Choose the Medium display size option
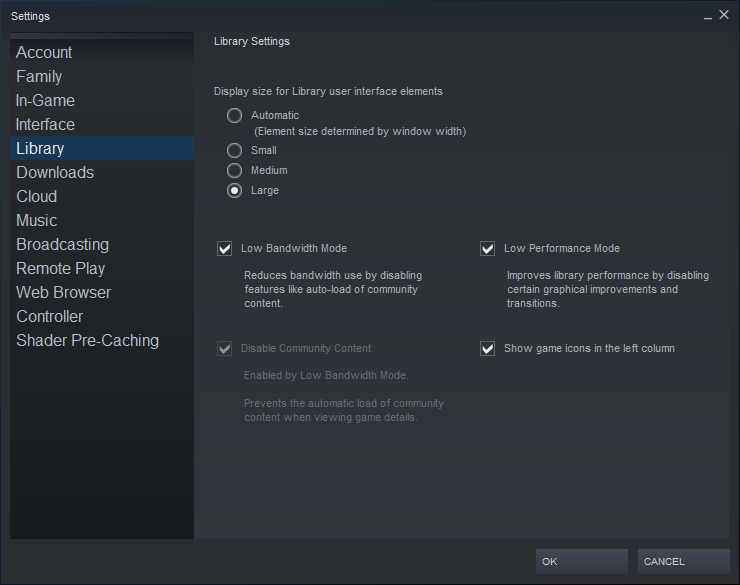 coord(235,170)
